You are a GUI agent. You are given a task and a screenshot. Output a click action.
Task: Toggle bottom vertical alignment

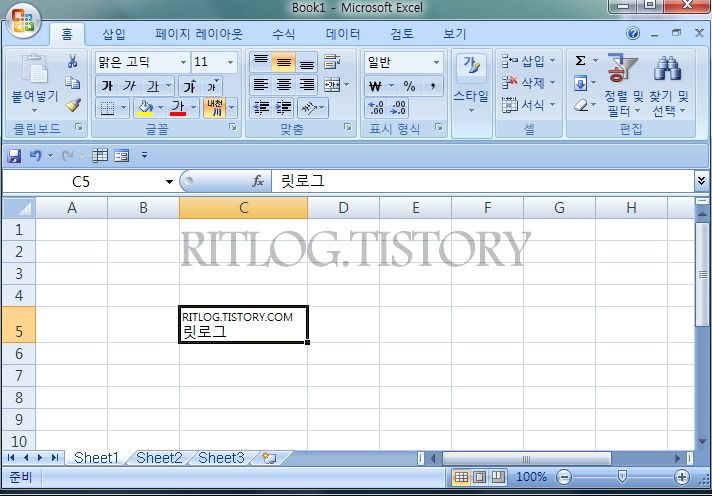(x=307, y=62)
